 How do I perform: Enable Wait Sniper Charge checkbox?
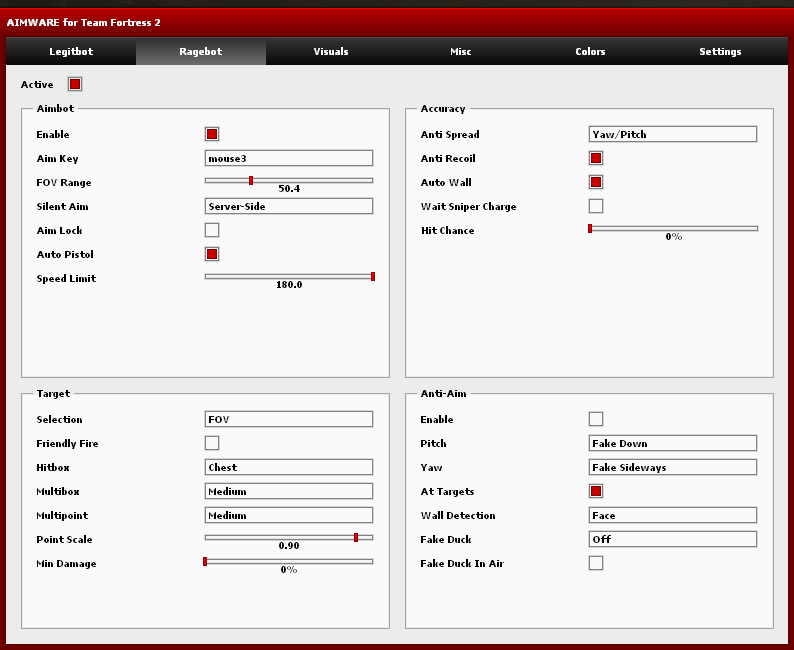[596, 206]
